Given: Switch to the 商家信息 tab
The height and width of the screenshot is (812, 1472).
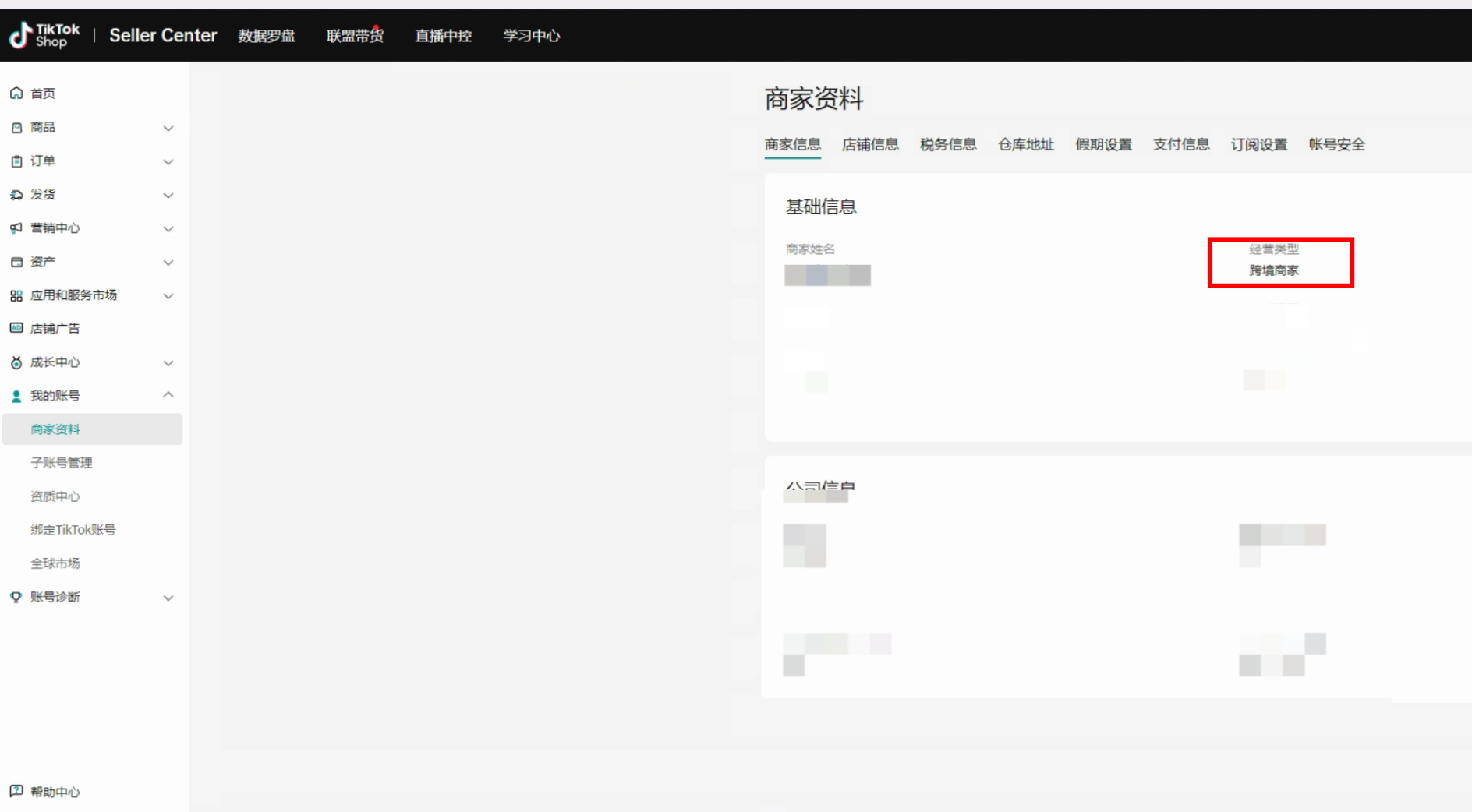Looking at the screenshot, I should click(x=792, y=144).
